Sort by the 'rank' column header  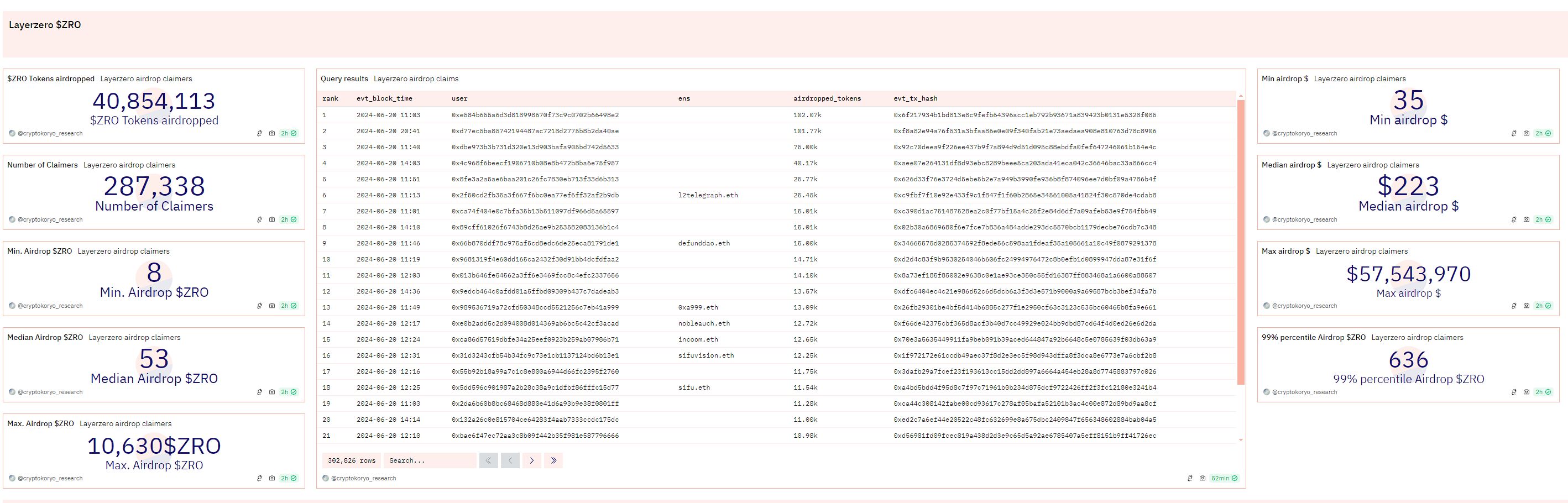coord(331,98)
